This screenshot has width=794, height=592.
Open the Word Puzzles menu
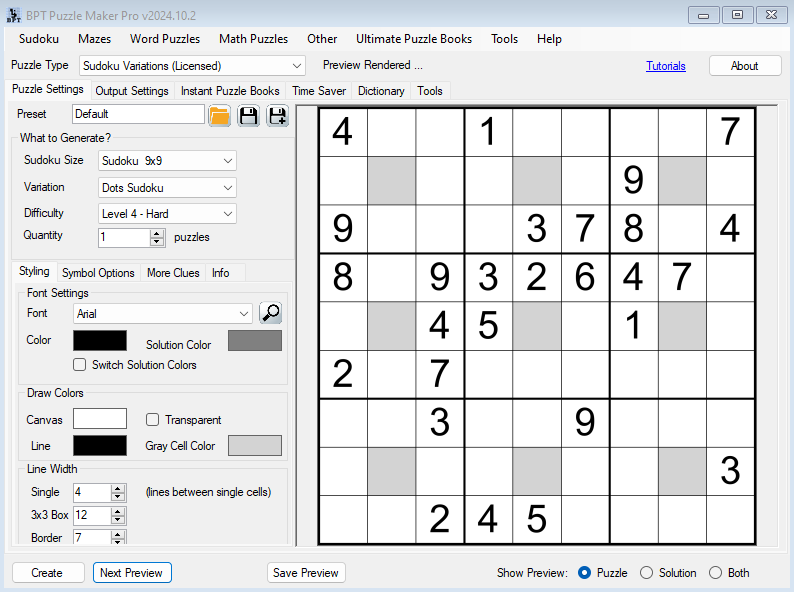(164, 39)
